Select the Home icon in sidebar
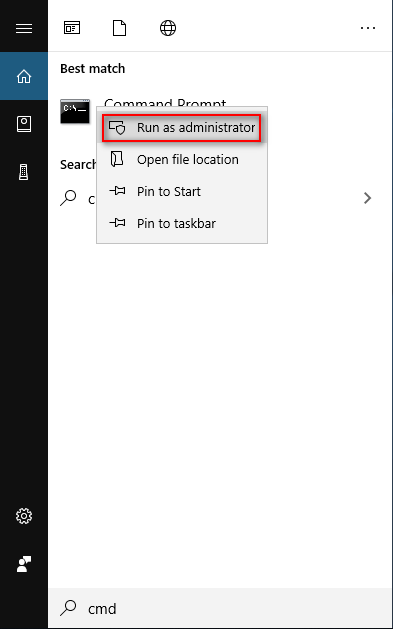 [x=24, y=76]
